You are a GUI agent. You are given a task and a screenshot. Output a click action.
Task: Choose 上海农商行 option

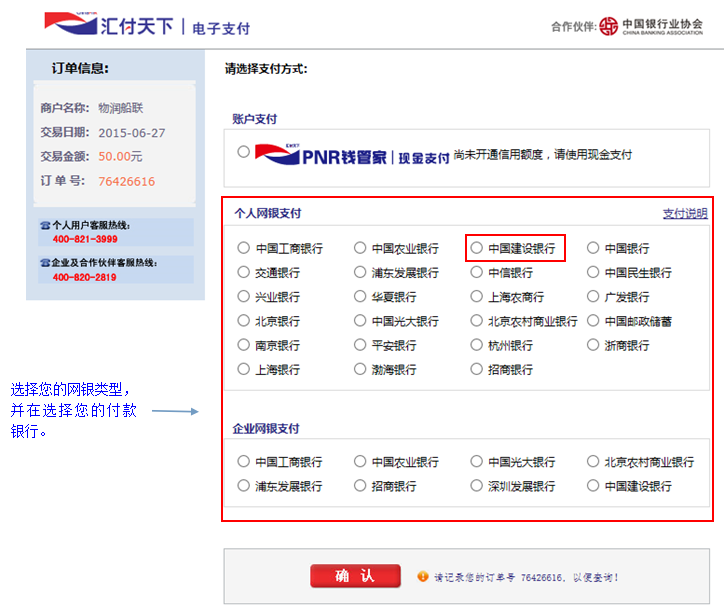tap(476, 296)
